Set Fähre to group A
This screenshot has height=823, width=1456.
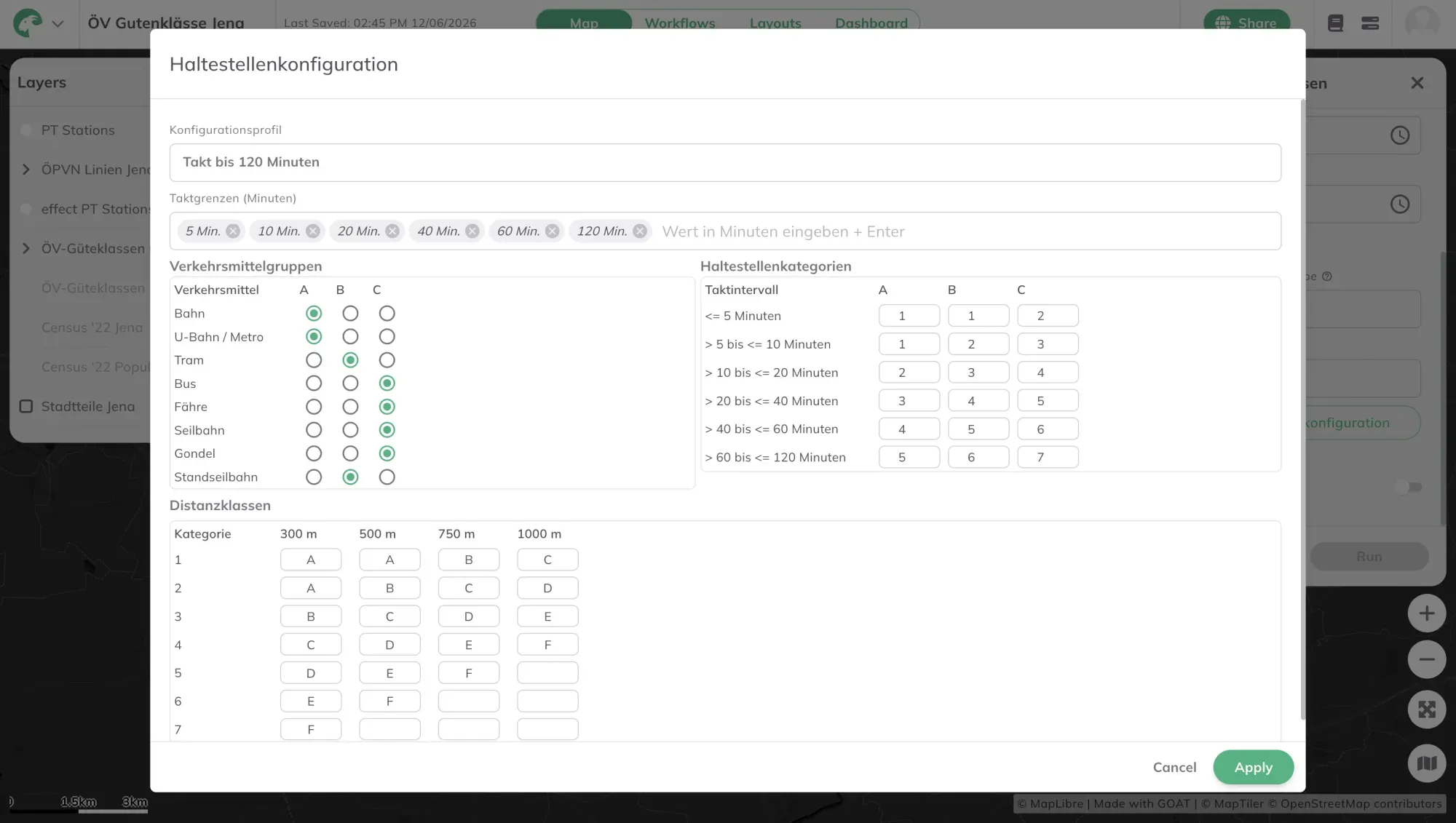[x=314, y=407]
